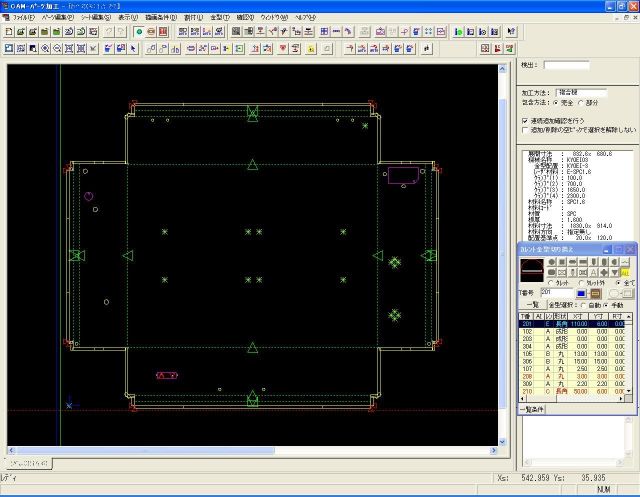The image size is (640, 497).
Task: Click the Print toolbar icon
Action: click(93, 32)
